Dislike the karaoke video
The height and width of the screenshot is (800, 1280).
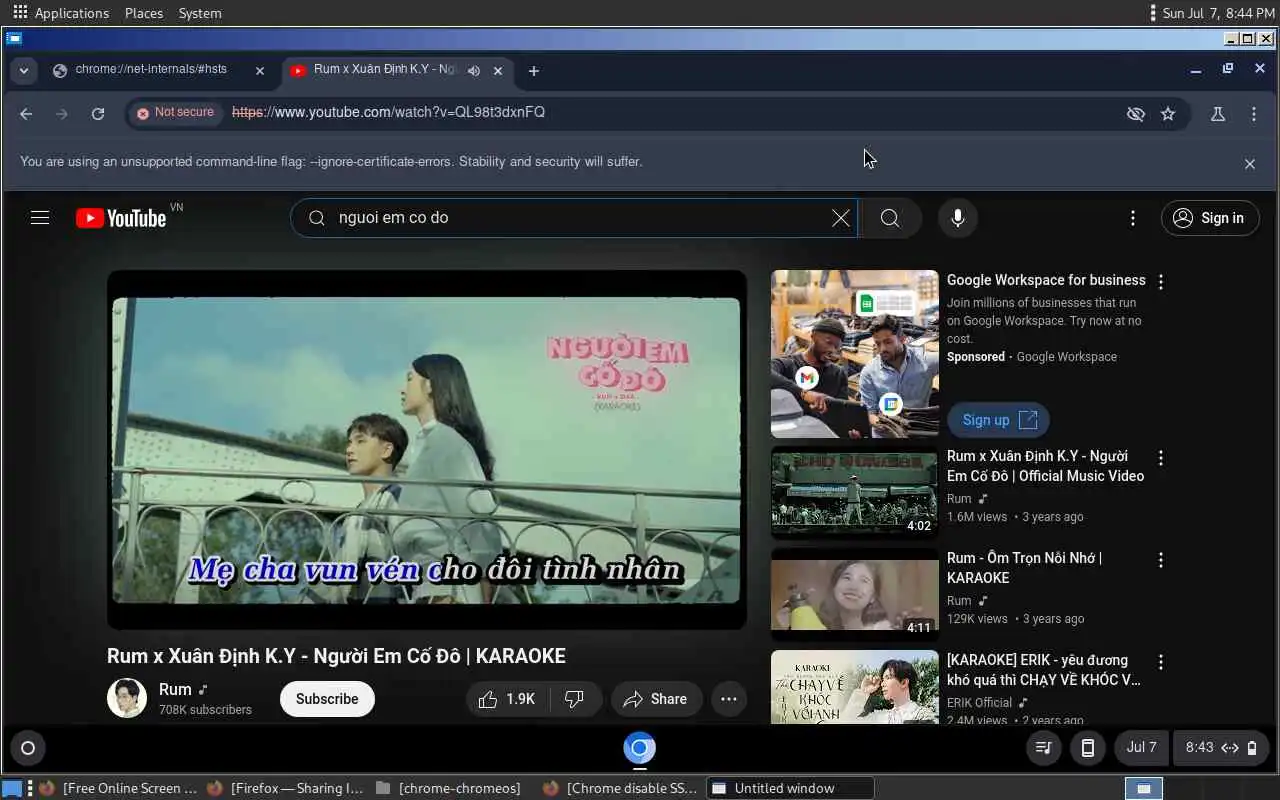coord(575,699)
